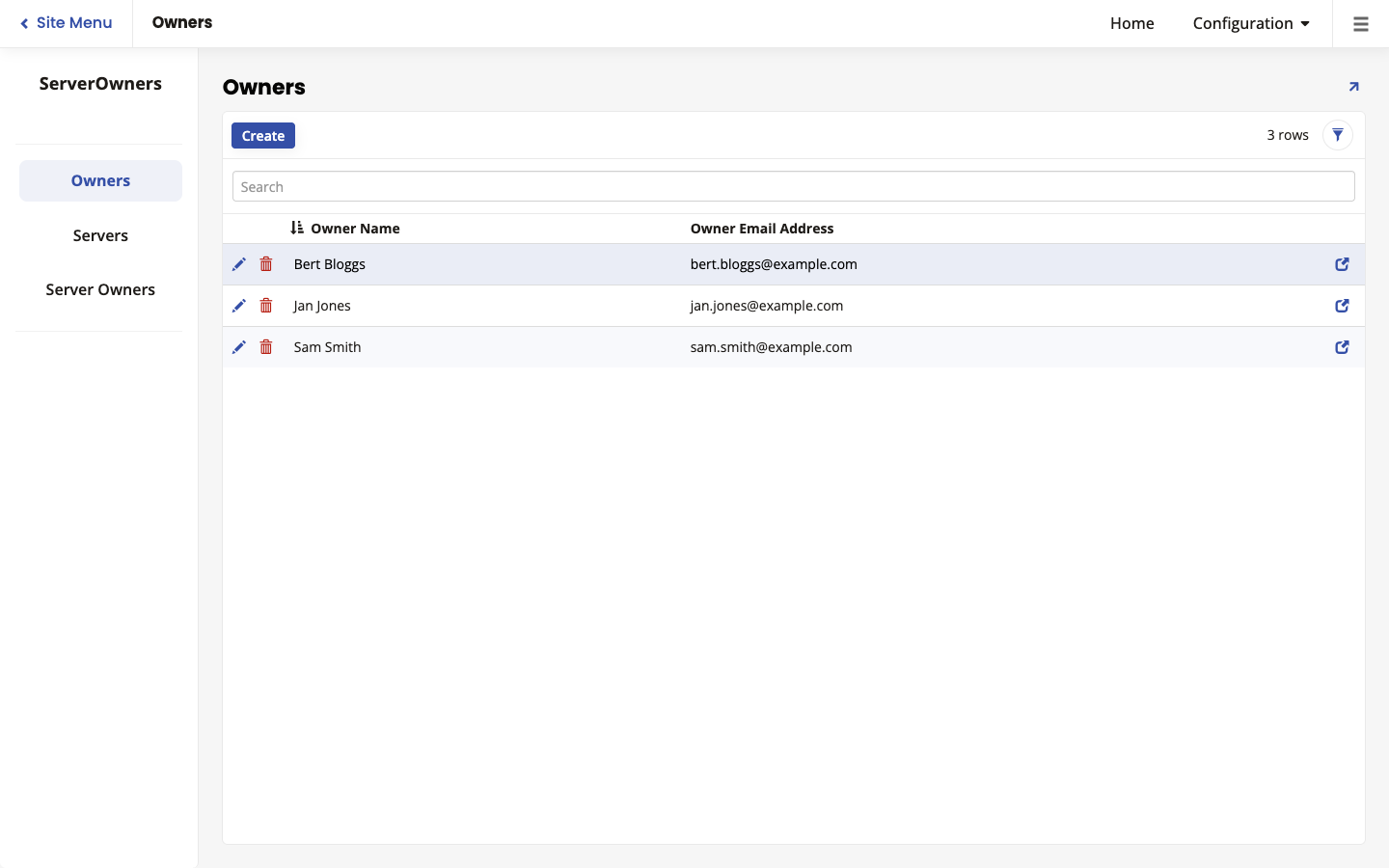Open Sam Smith external link icon
This screenshot has width=1389, height=868.
tap(1342, 347)
